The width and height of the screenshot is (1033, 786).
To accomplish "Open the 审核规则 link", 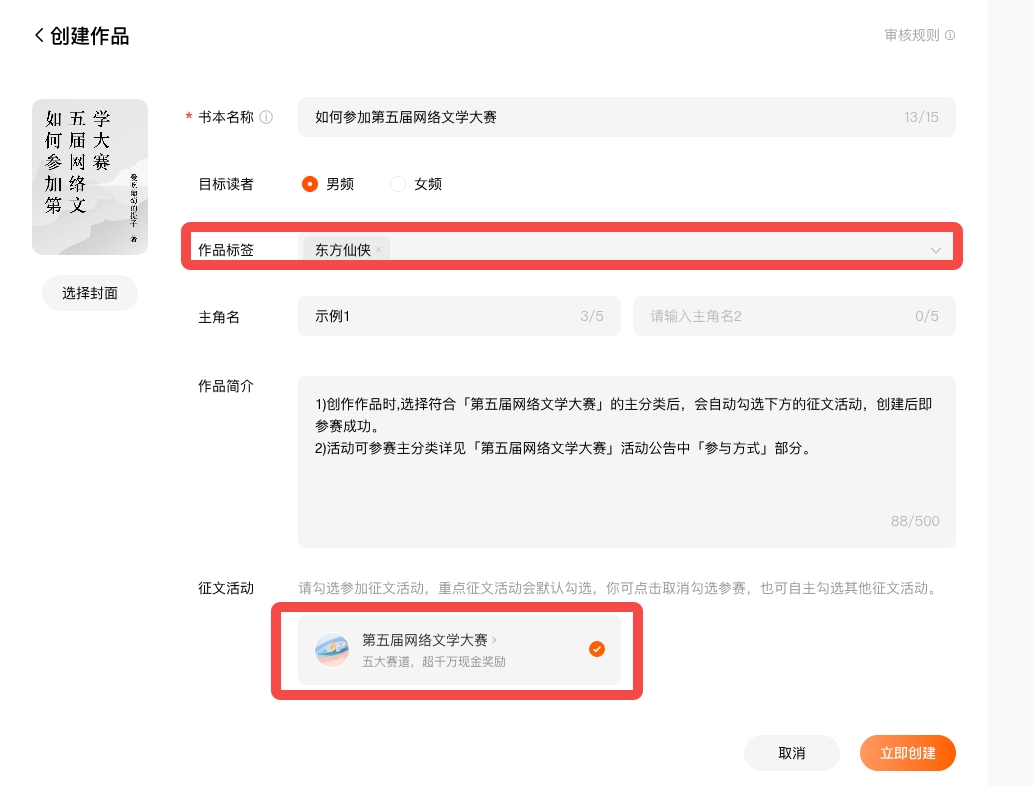I will 911,35.
